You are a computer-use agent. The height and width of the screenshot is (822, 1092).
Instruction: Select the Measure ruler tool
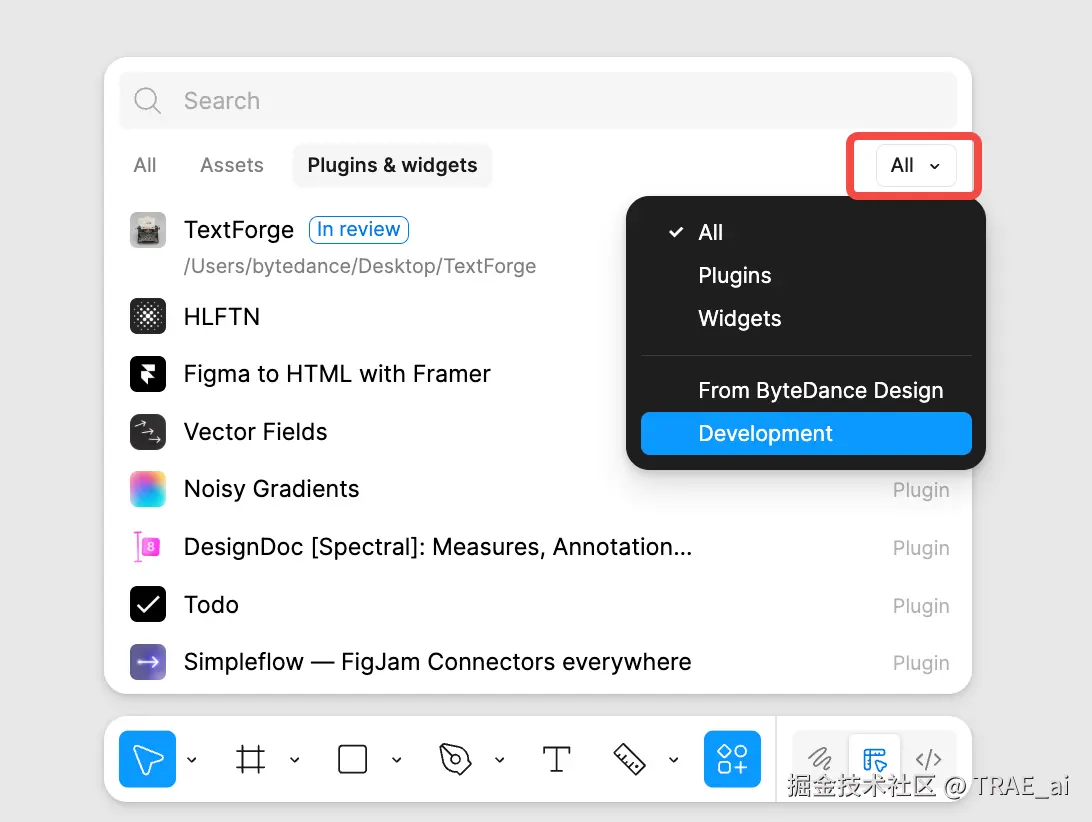pyautogui.click(x=629, y=759)
